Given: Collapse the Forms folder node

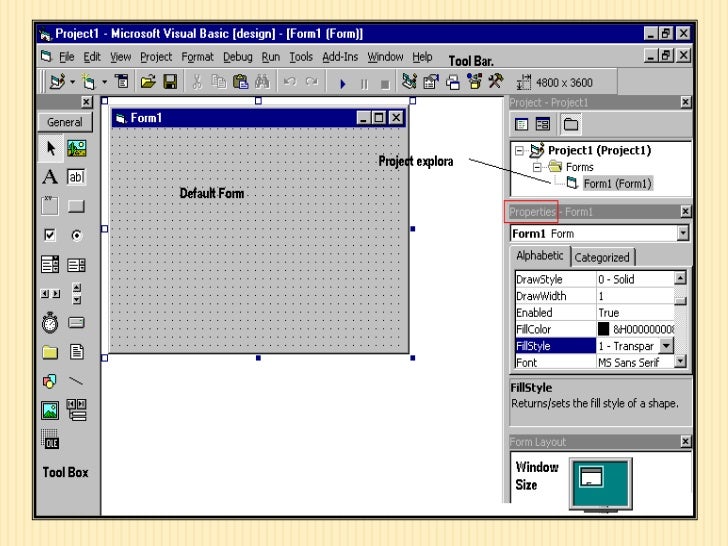Looking at the screenshot, I should point(537,167).
